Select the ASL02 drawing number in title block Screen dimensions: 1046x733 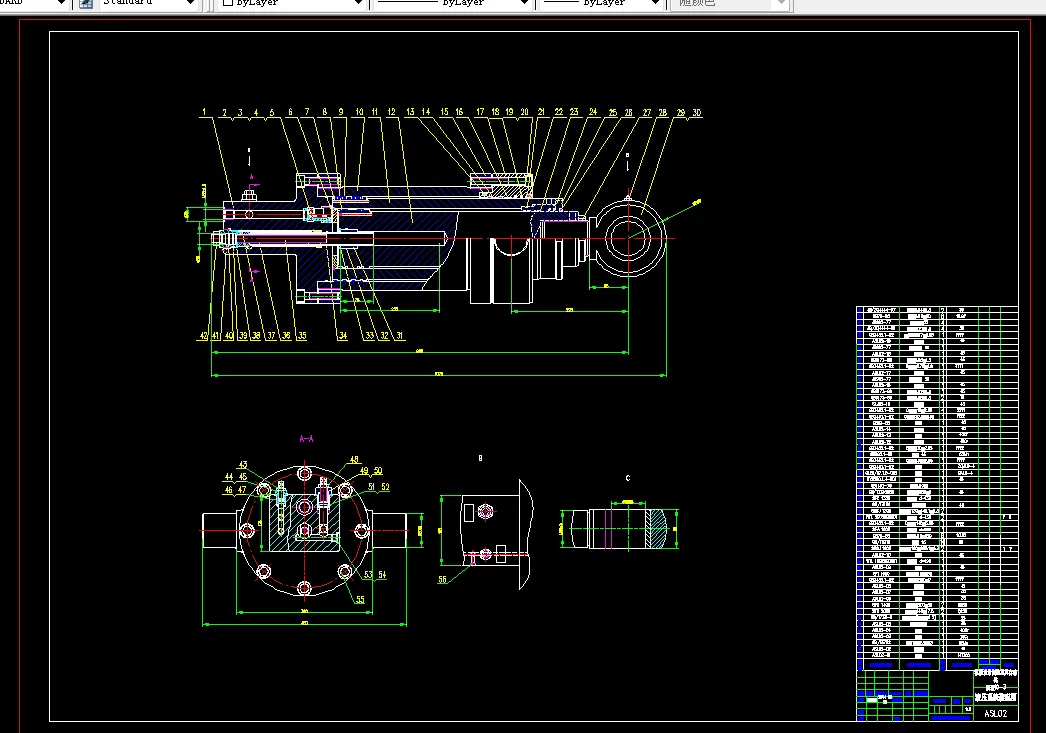(x=995, y=713)
